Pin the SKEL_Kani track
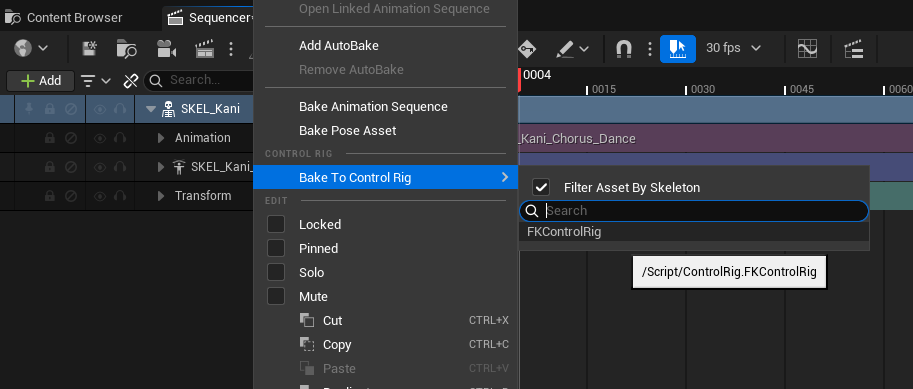This screenshot has width=913, height=389. [29, 109]
